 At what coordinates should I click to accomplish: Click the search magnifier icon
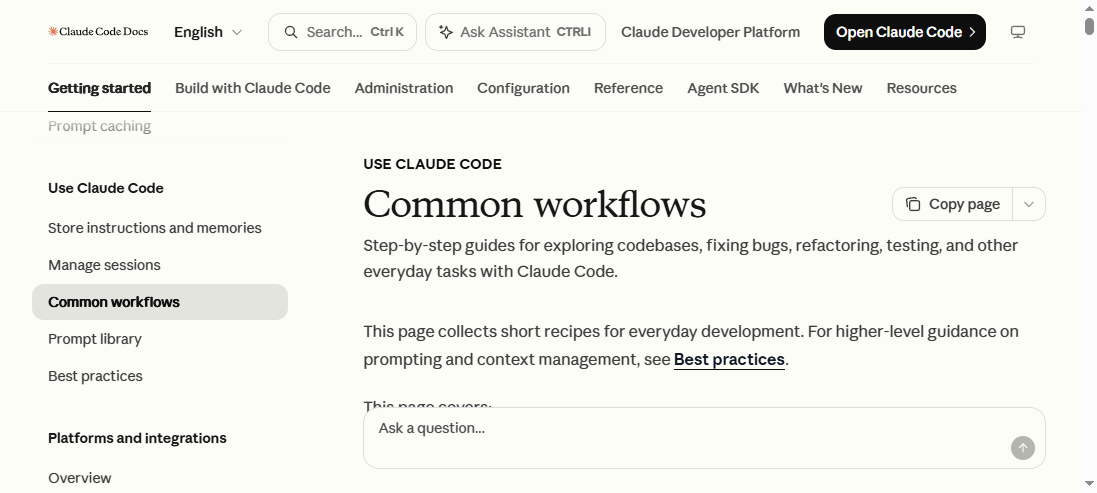tap(291, 32)
